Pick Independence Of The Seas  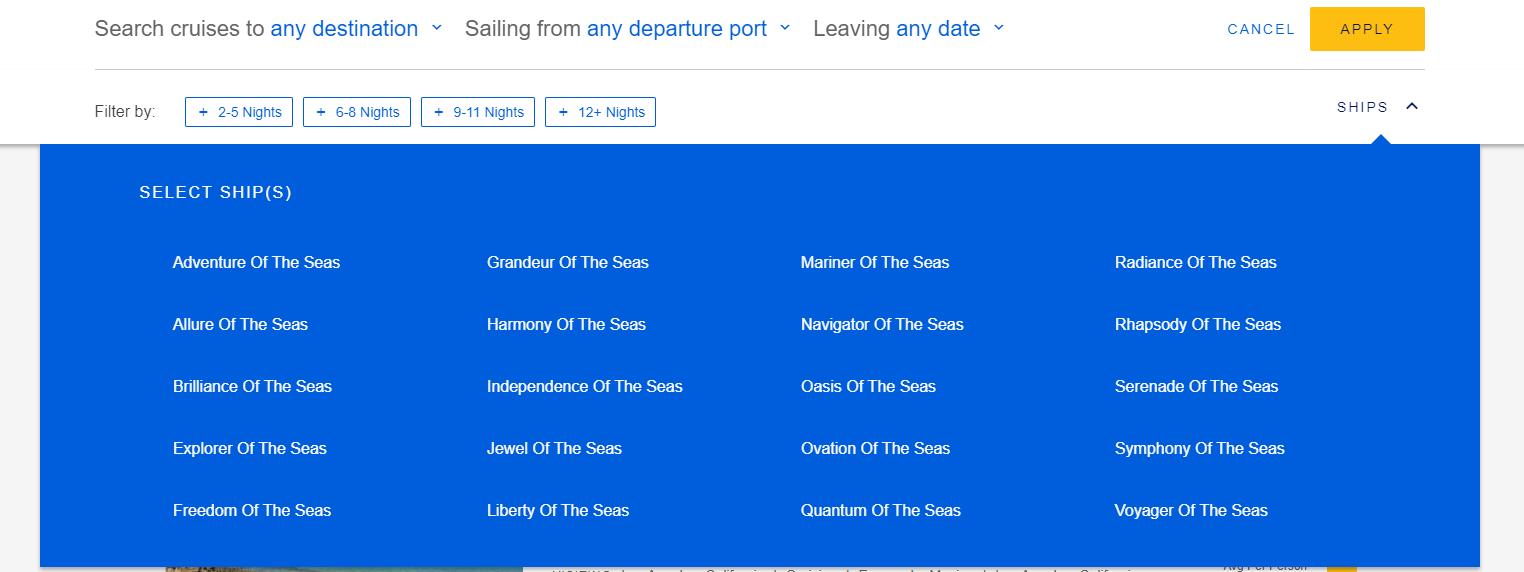click(x=584, y=386)
